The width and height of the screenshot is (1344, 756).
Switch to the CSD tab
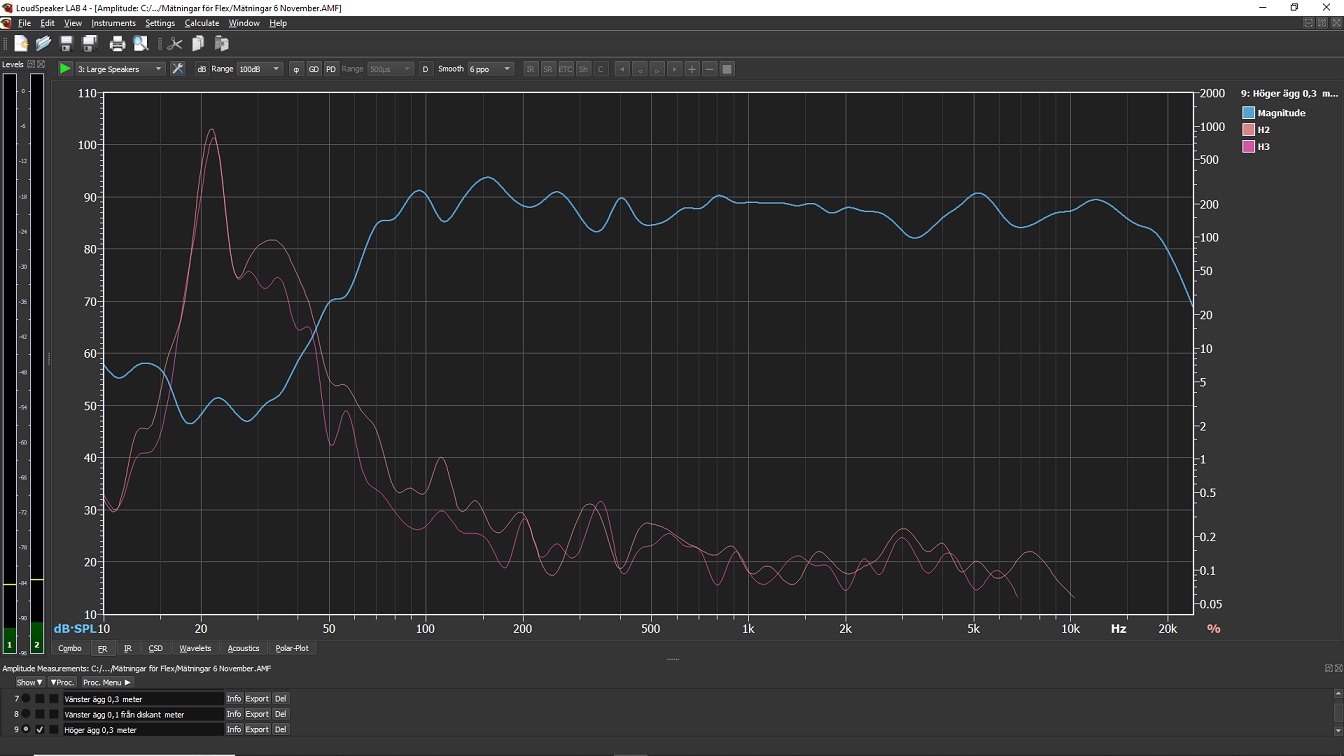[155, 648]
